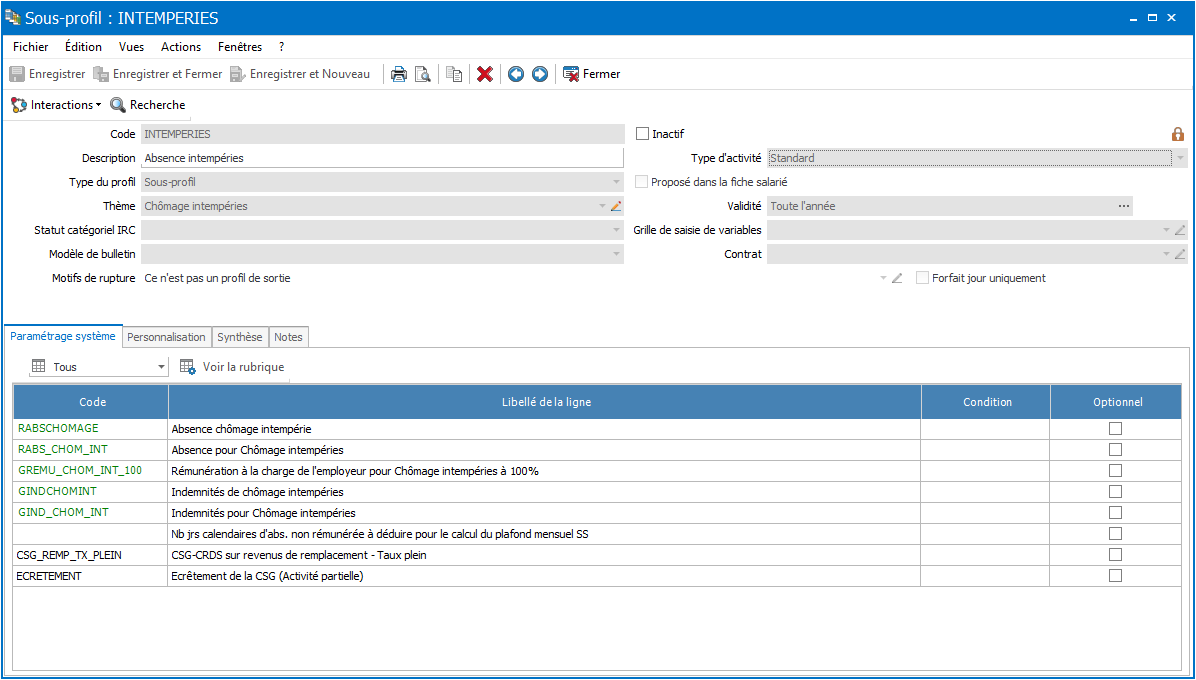
Task: Click the window title bar app icon
Action: coord(13,18)
